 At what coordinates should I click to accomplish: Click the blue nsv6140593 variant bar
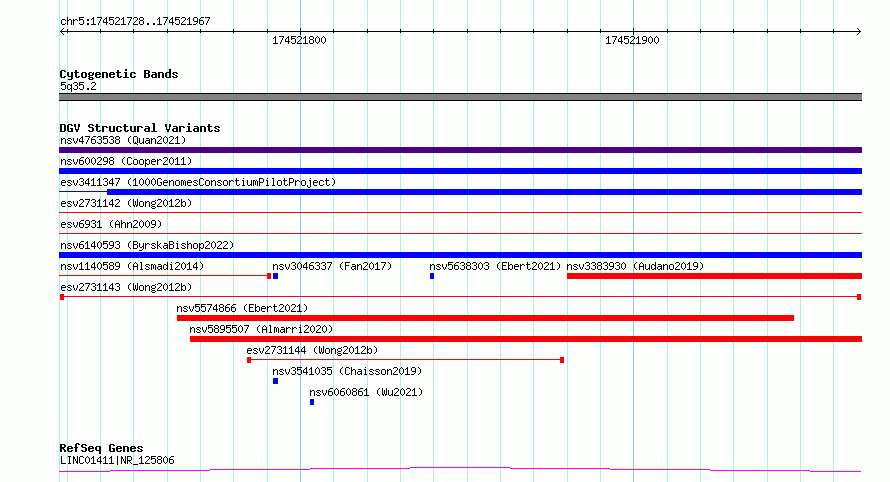pyautogui.click(x=460, y=255)
